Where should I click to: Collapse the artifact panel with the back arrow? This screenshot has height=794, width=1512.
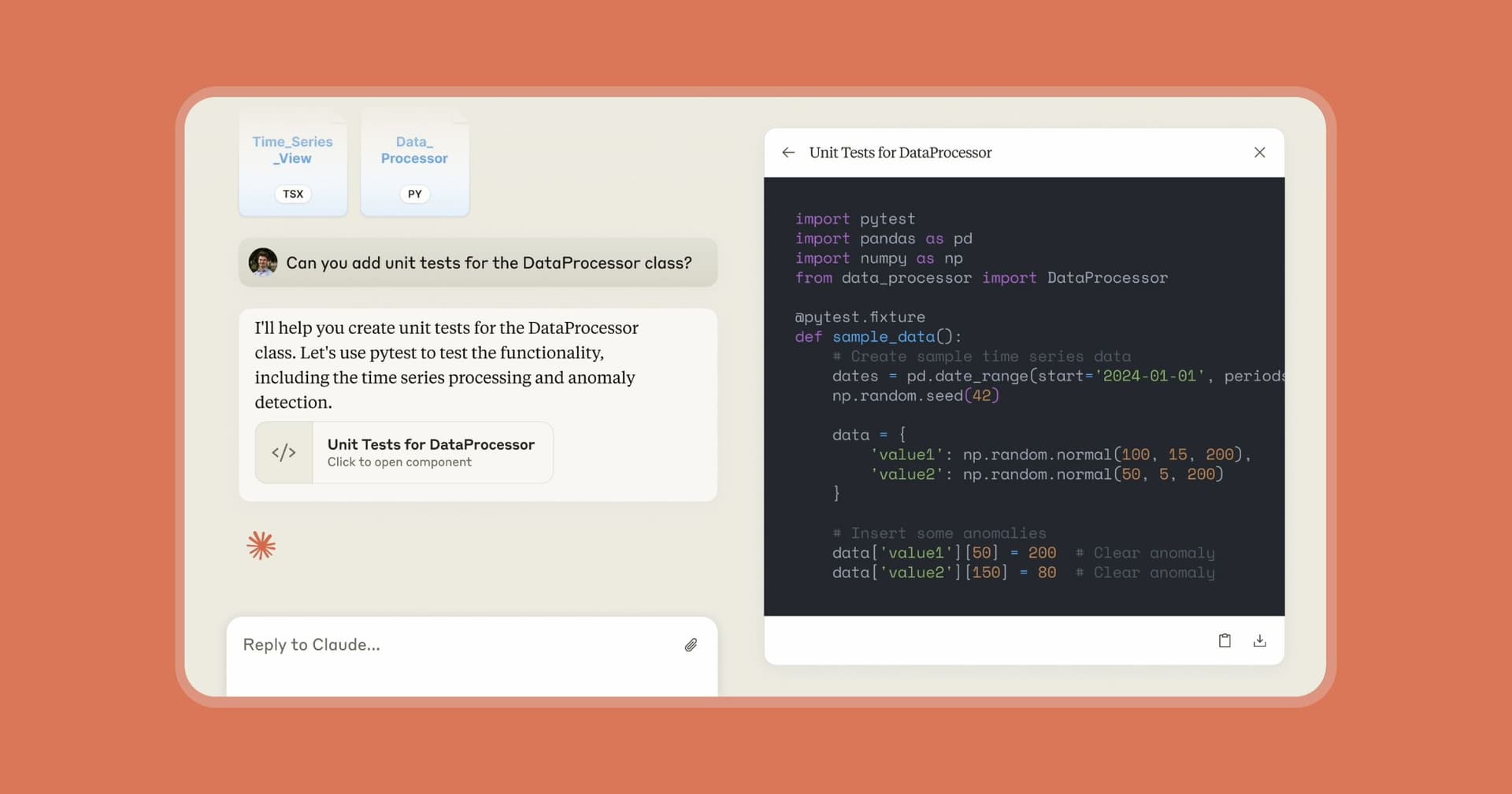pos(788,152)
